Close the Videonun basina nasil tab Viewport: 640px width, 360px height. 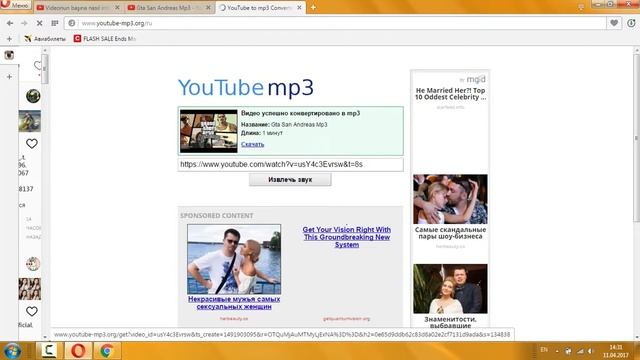coord(117,7)
